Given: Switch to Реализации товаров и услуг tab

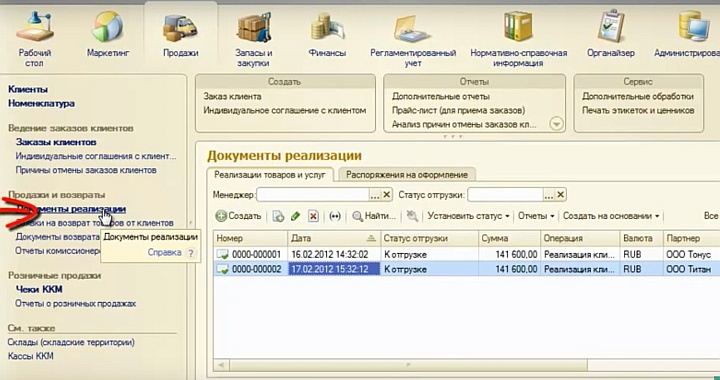Looking at the screenshot, I should (x=270, y=175).
